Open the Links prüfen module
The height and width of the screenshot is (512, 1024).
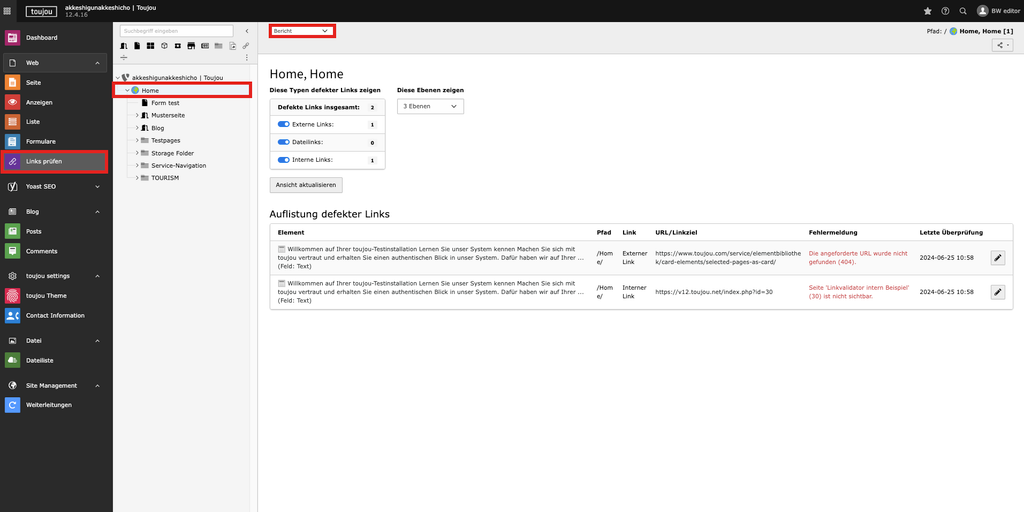[x=55, y=161]
